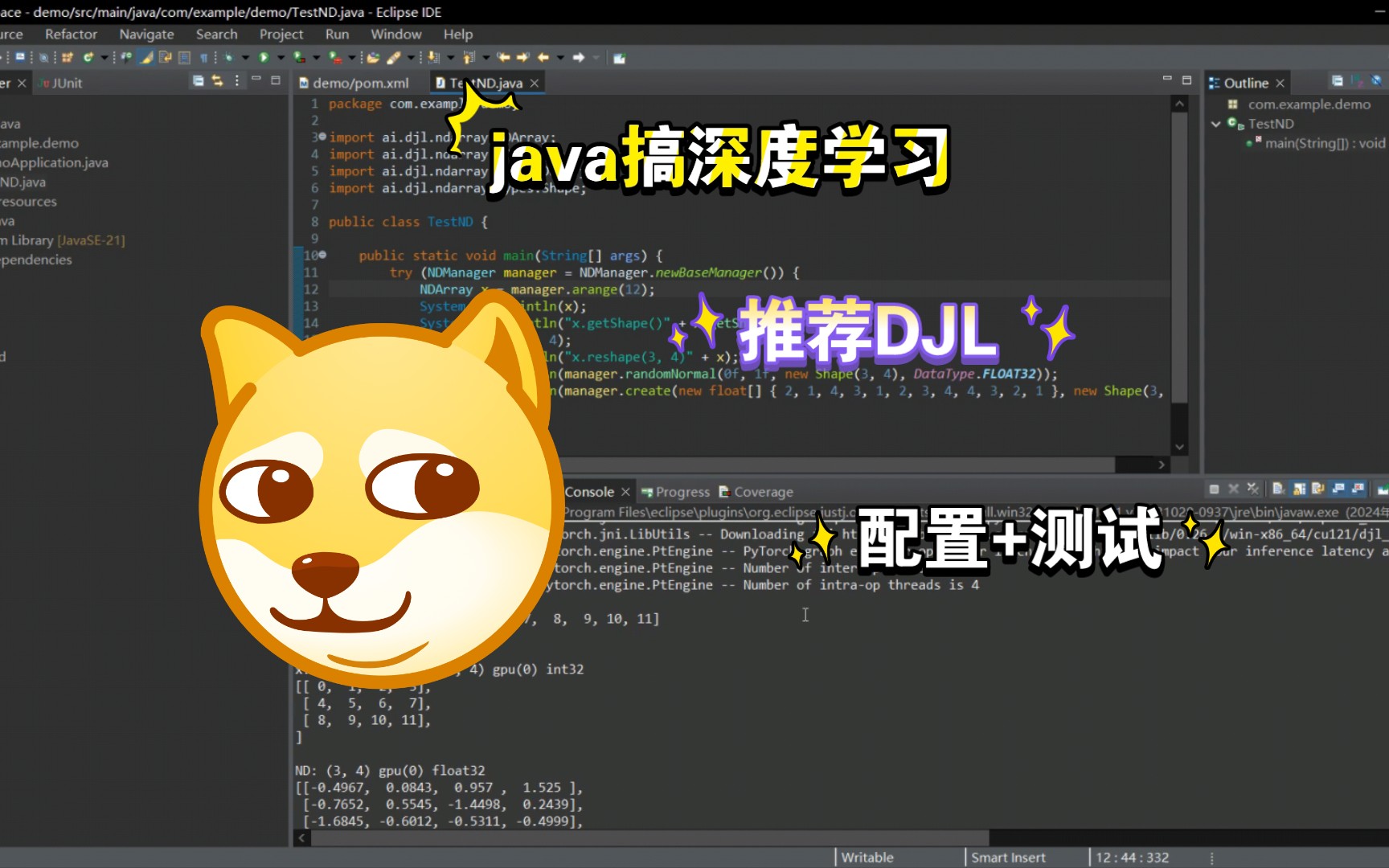The height and width of the screenshot is (868, 1389).
Task: Open the External Tools dropdown arrow
Action: coord(351,57)
